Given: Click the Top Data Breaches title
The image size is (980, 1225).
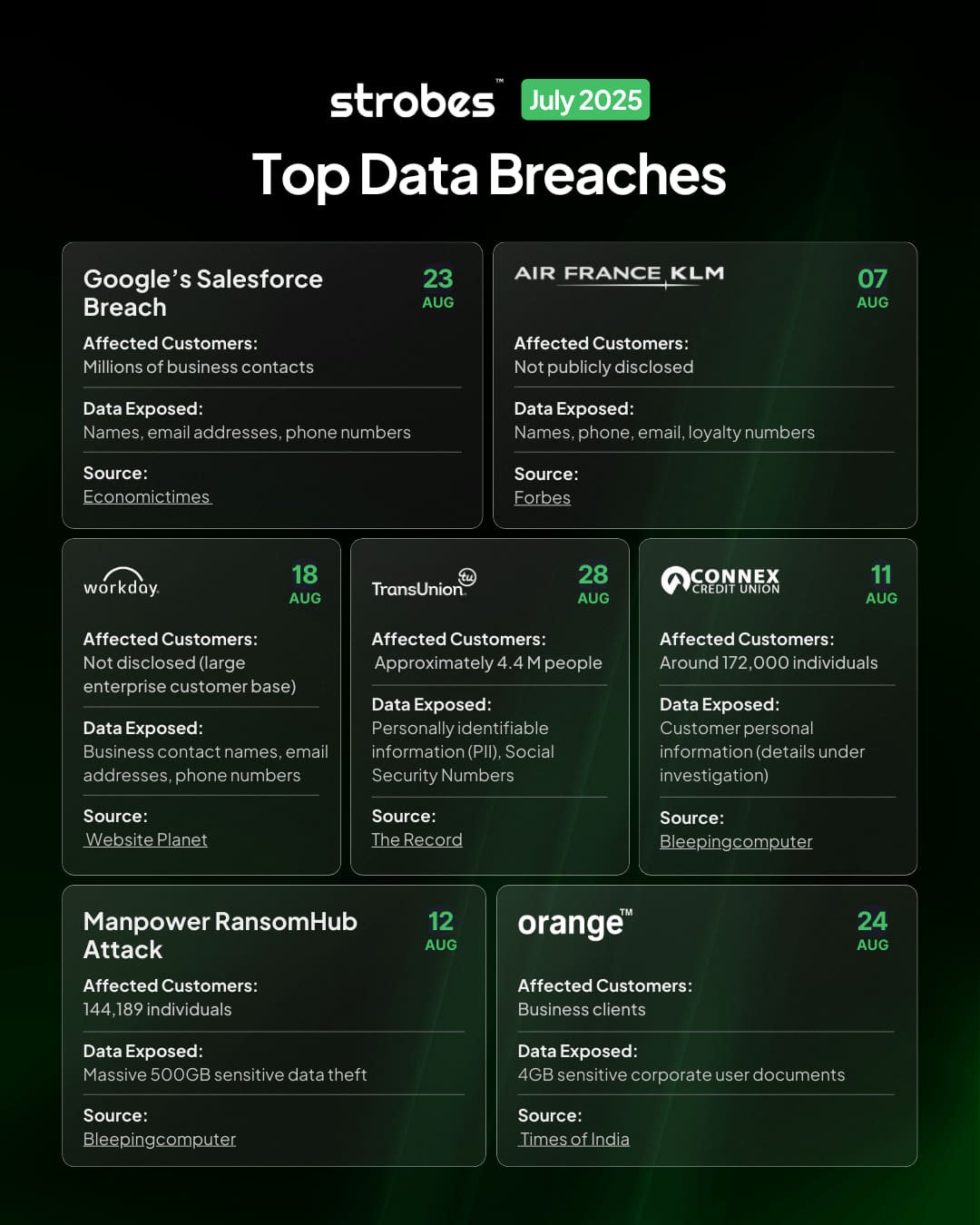Looking at the screenshot, I should point(489,174).
